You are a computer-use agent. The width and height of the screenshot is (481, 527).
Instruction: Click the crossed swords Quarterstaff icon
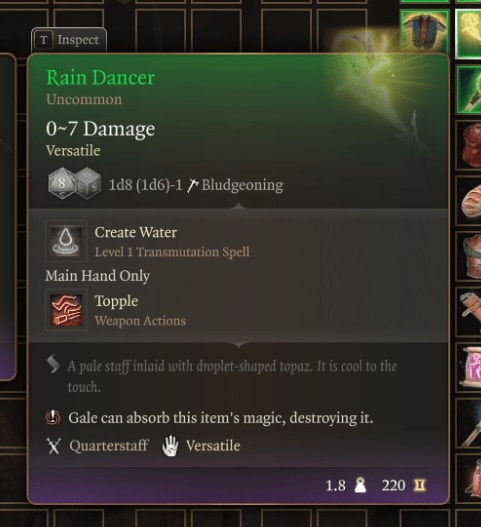click(54, 446)
